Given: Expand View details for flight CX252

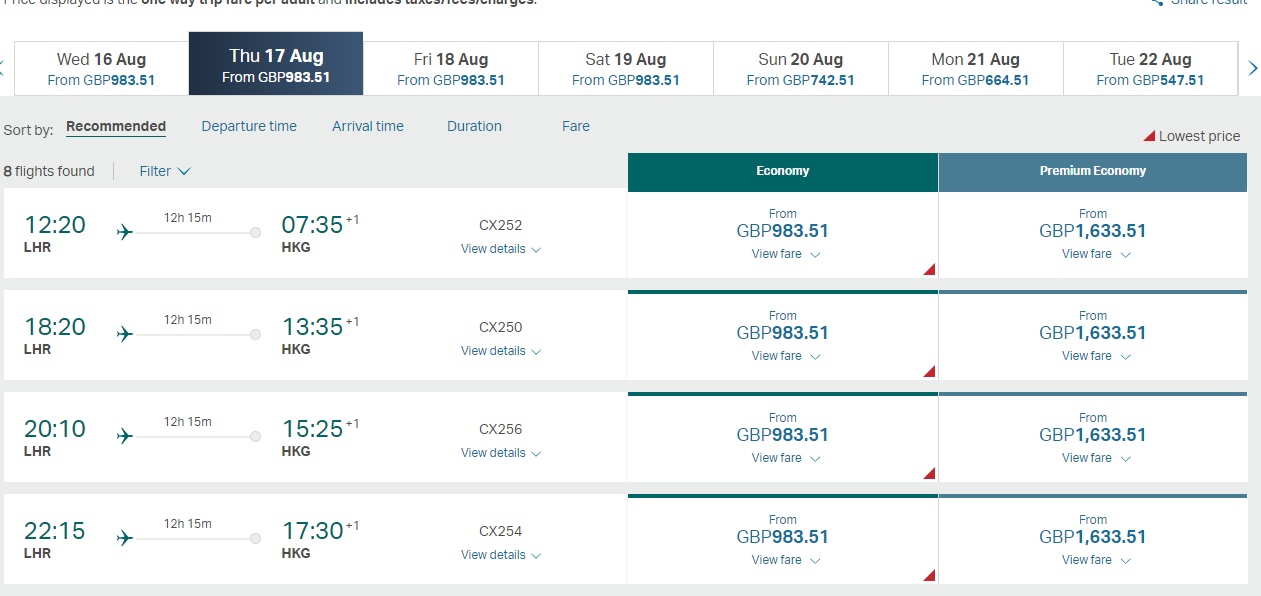Looking at the screenshot, I should 500,249.
